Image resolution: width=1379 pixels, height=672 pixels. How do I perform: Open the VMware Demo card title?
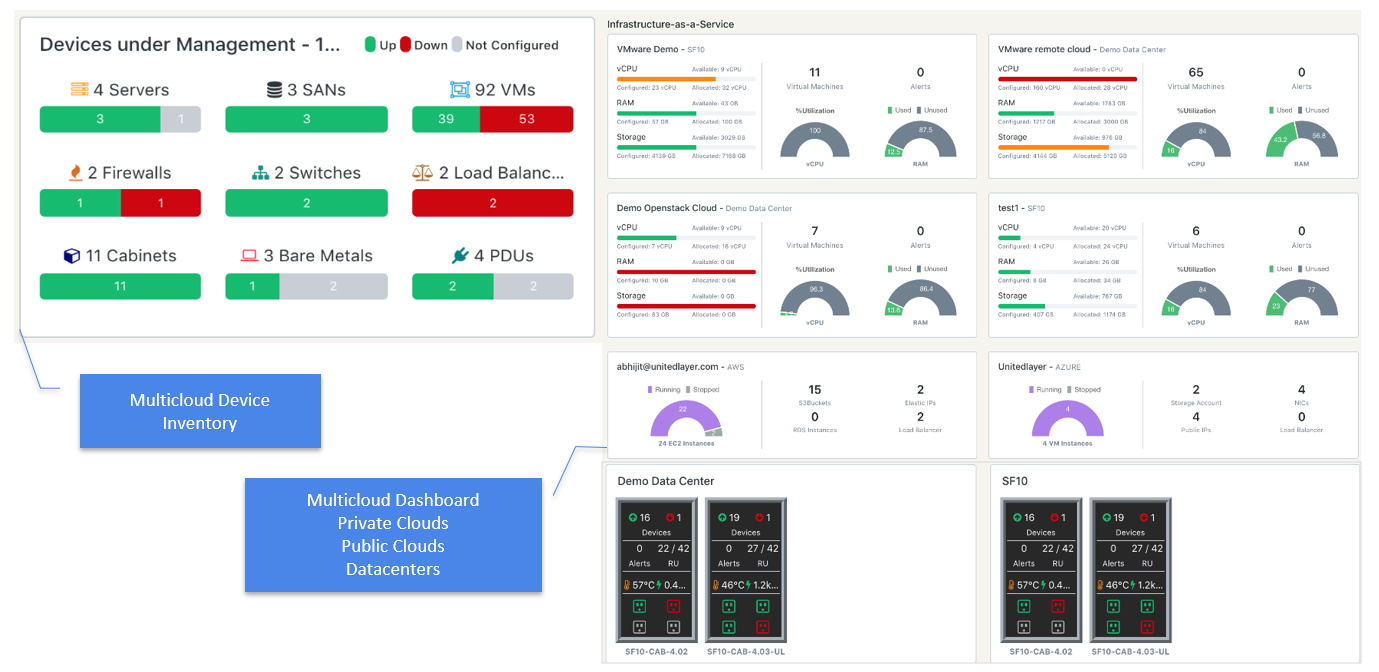point(662,49)
